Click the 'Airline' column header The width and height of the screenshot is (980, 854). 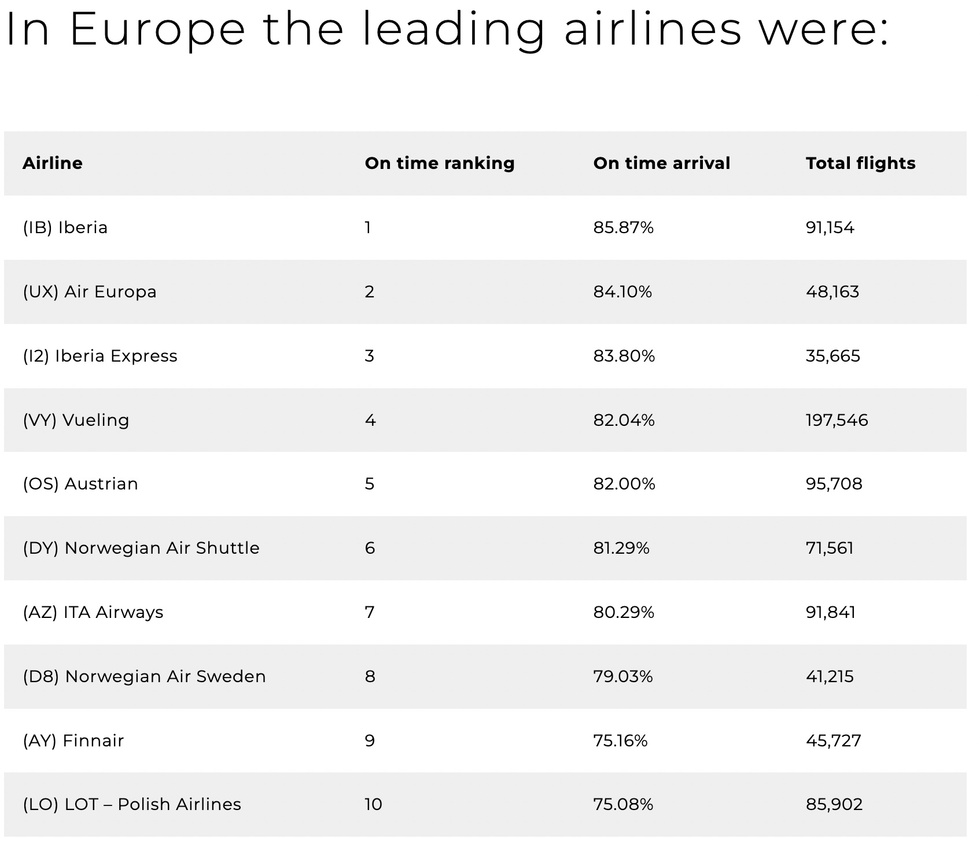(52, 163)
